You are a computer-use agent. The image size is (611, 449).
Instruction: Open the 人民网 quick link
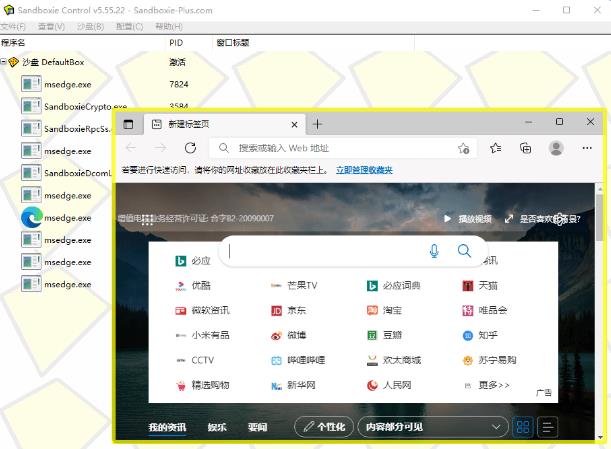click(389, 385)
